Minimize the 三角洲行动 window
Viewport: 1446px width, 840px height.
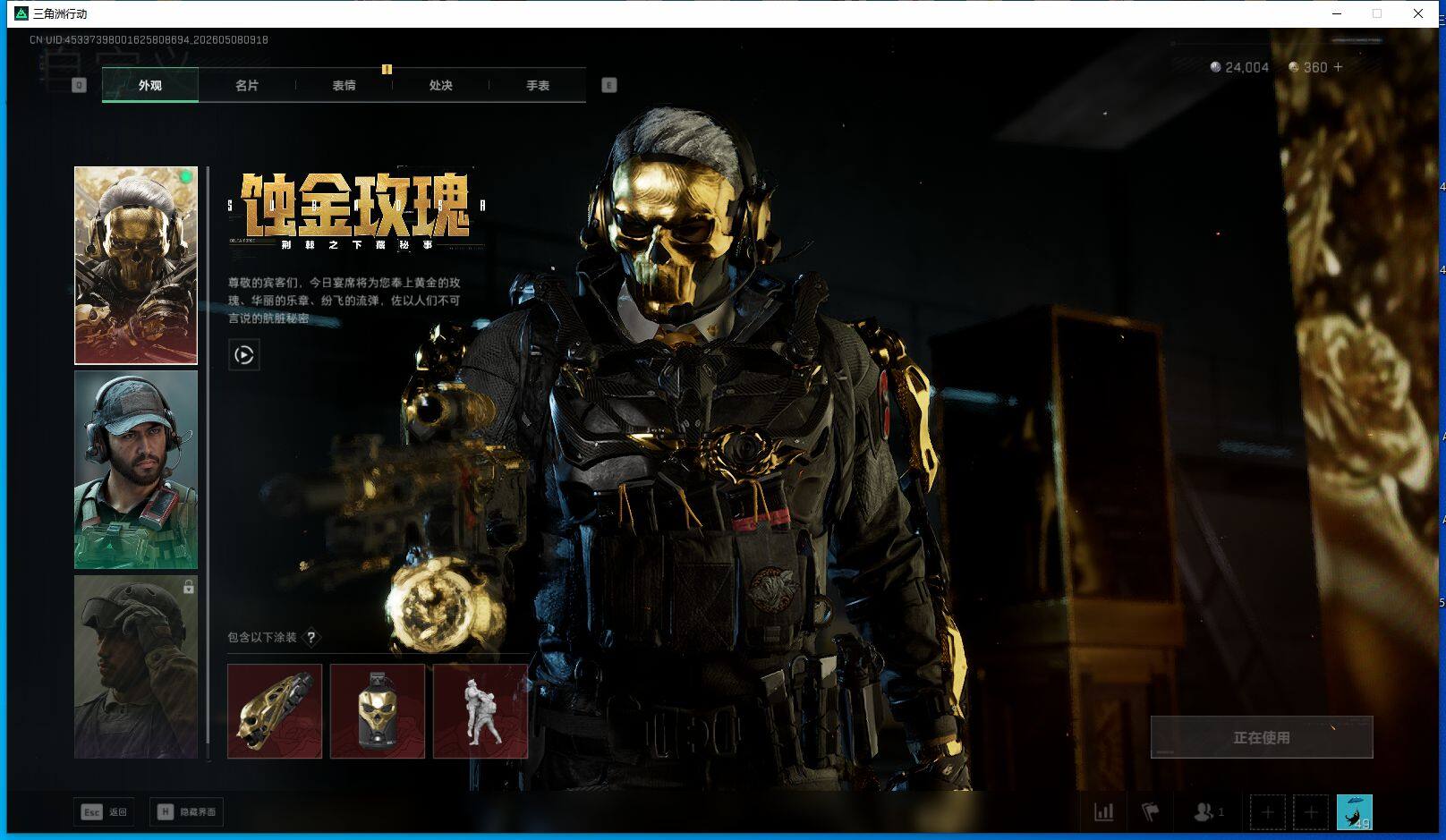[1337, 13]
